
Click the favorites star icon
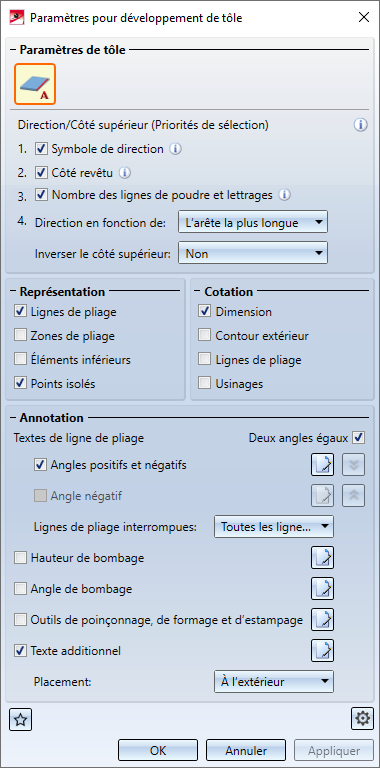pyautogui.click(x=21, y=720)
